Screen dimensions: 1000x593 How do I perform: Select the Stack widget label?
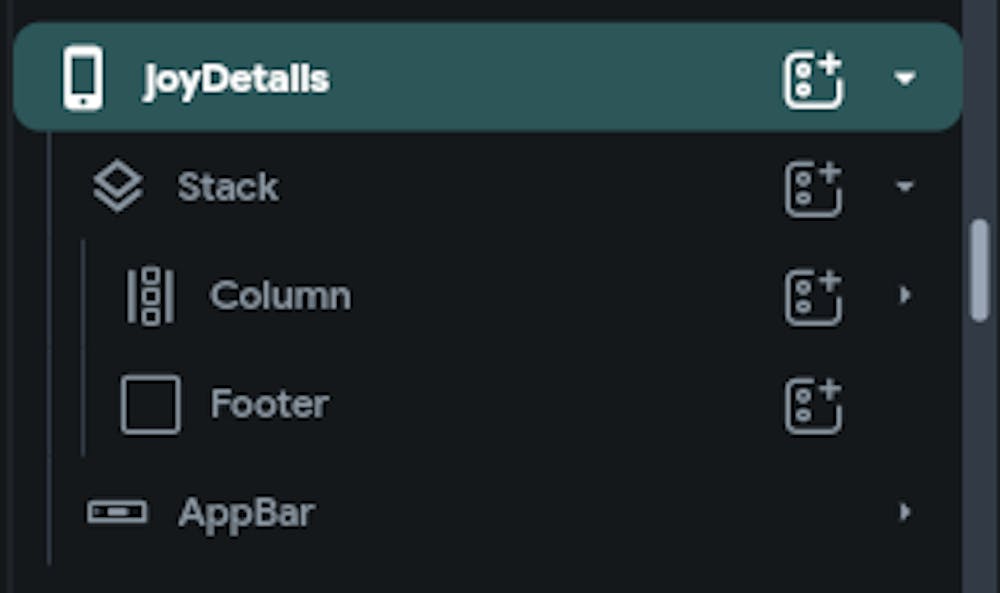coord(228,188)
